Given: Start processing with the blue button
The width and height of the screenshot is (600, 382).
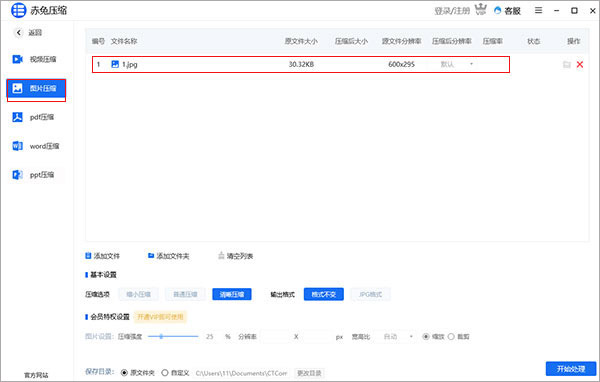Looking at the screenshot, I should click(x=571, y=369).
